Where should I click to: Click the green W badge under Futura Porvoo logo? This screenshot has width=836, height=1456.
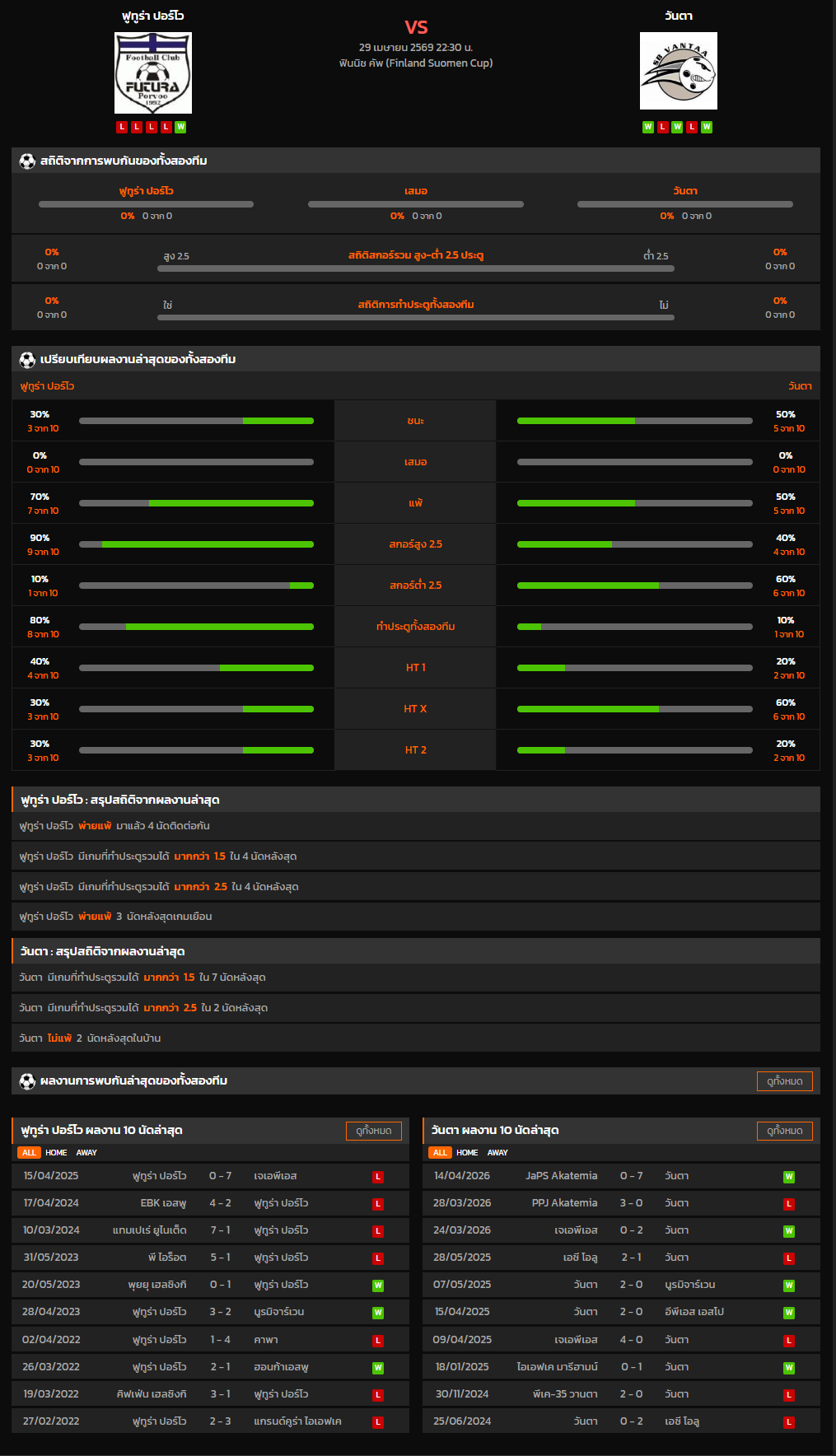[180, 127]
